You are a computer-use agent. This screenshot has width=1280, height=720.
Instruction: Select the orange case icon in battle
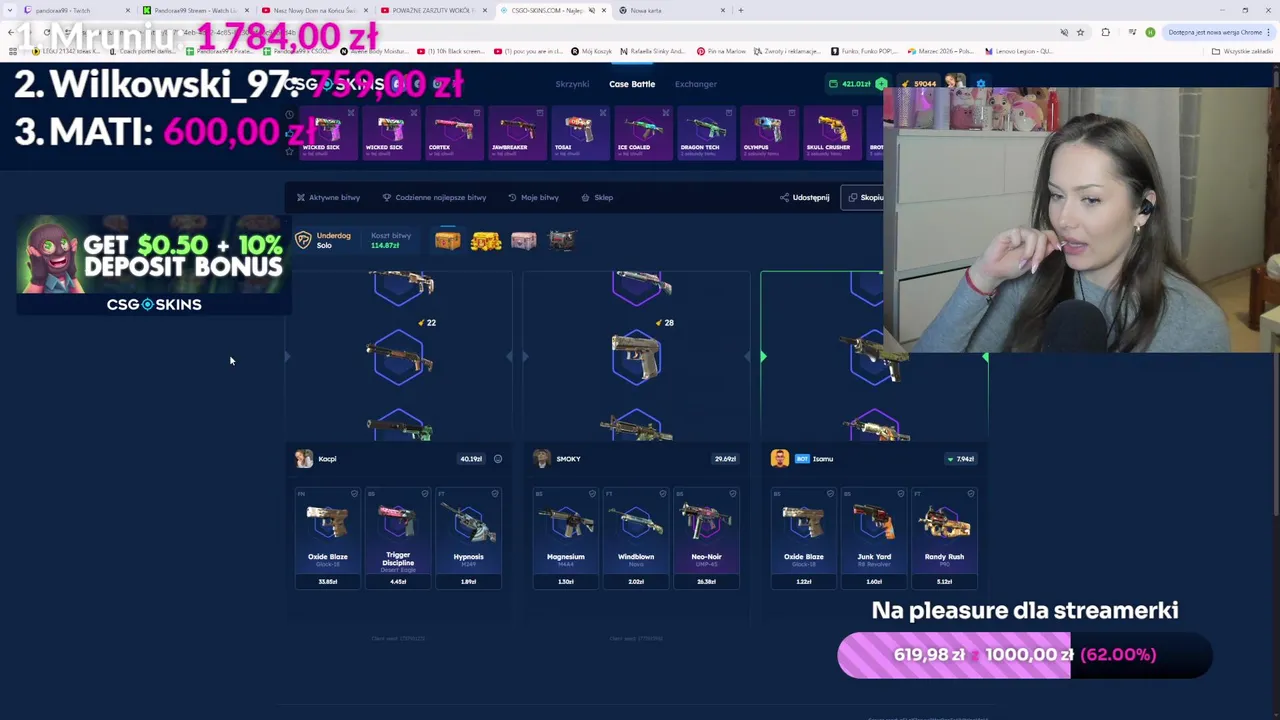448,240
